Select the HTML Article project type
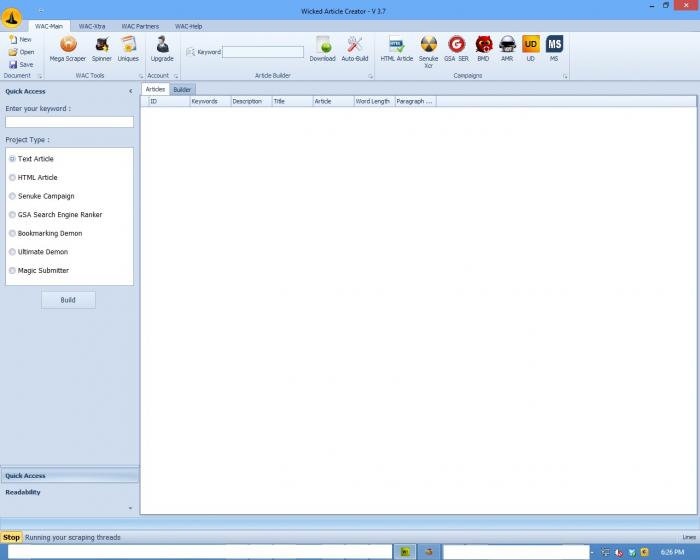 tap(33, 177)
